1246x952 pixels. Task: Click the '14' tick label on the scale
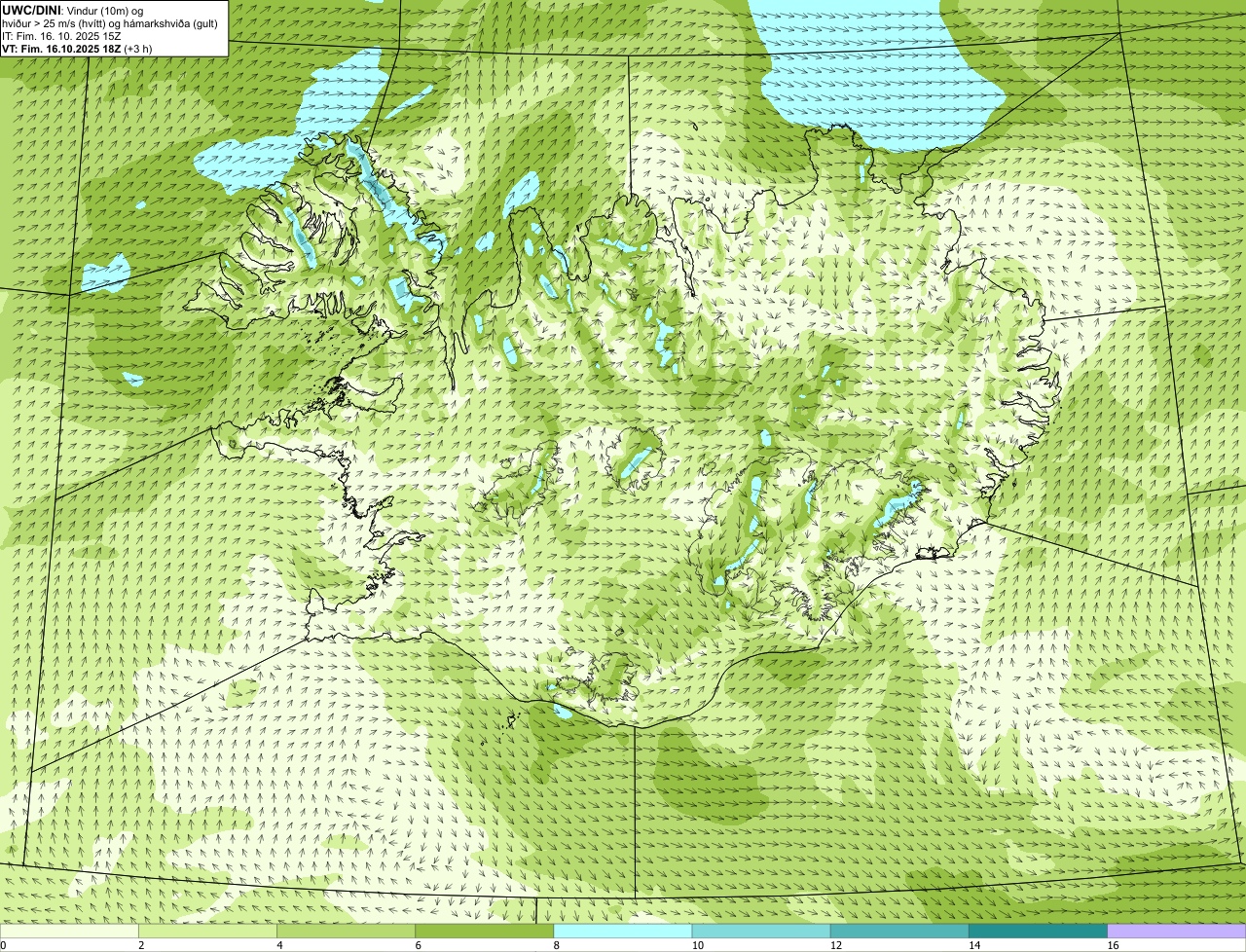pyautogui.click(x=973, y=945)
